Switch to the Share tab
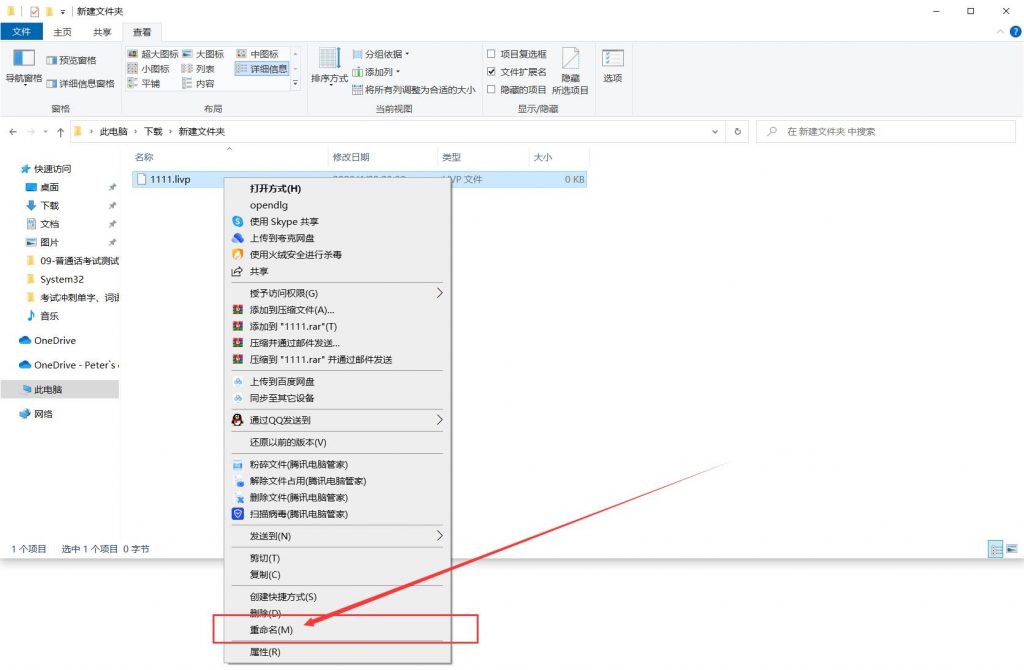 102,32
